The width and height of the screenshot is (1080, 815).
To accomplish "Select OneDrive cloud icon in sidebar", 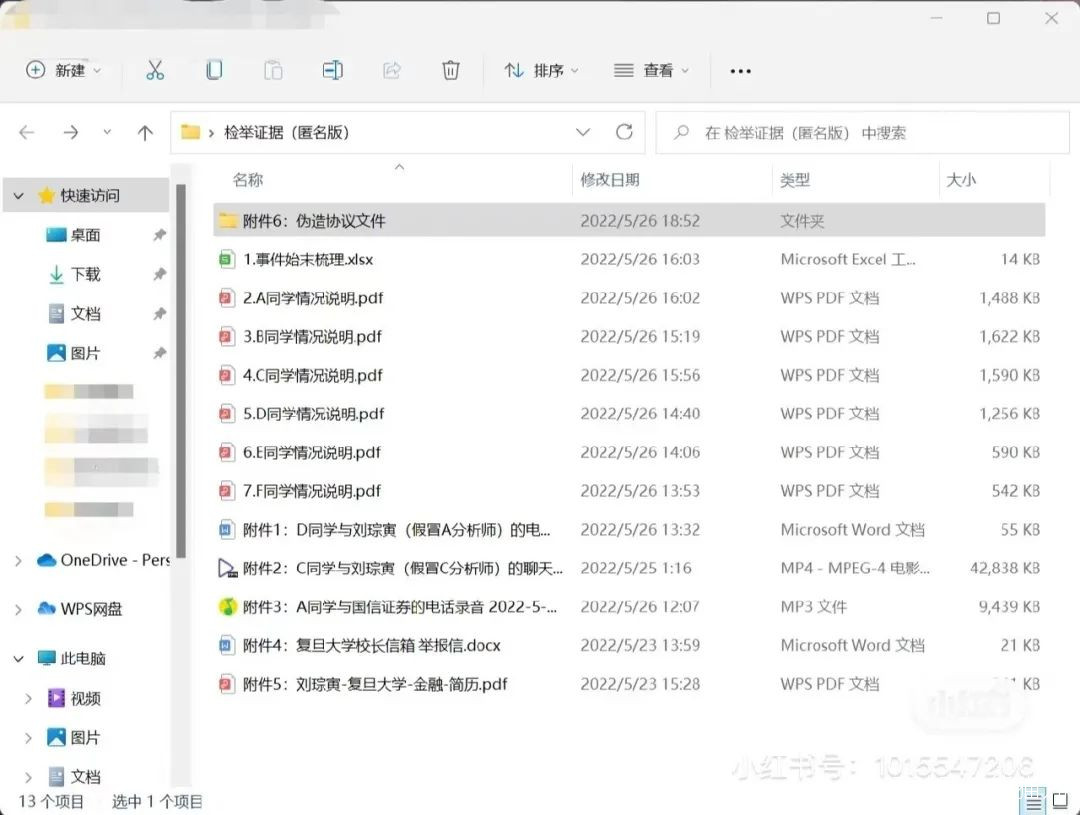I will (x=46, y=560).
